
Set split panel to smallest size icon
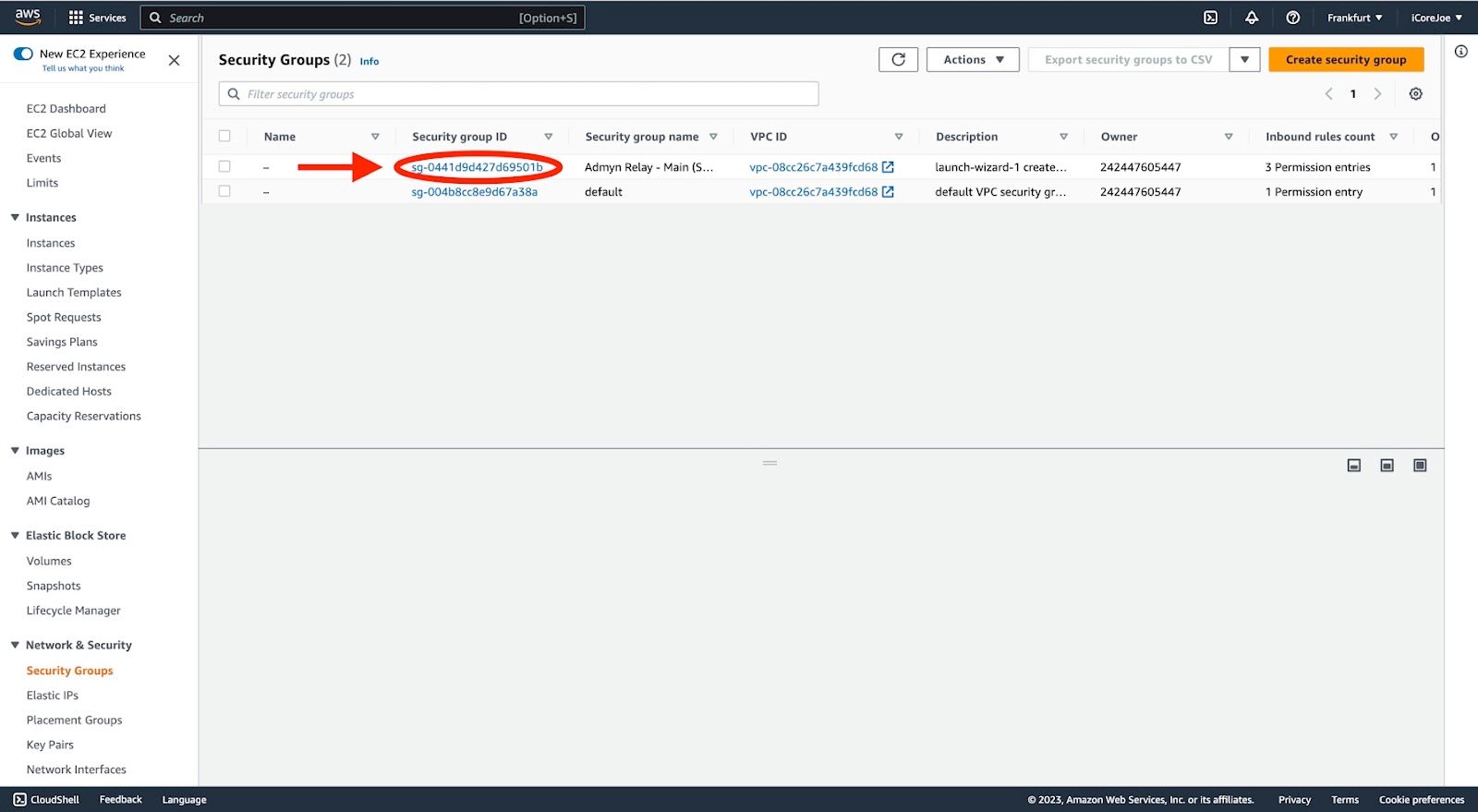coord(1354,466)
